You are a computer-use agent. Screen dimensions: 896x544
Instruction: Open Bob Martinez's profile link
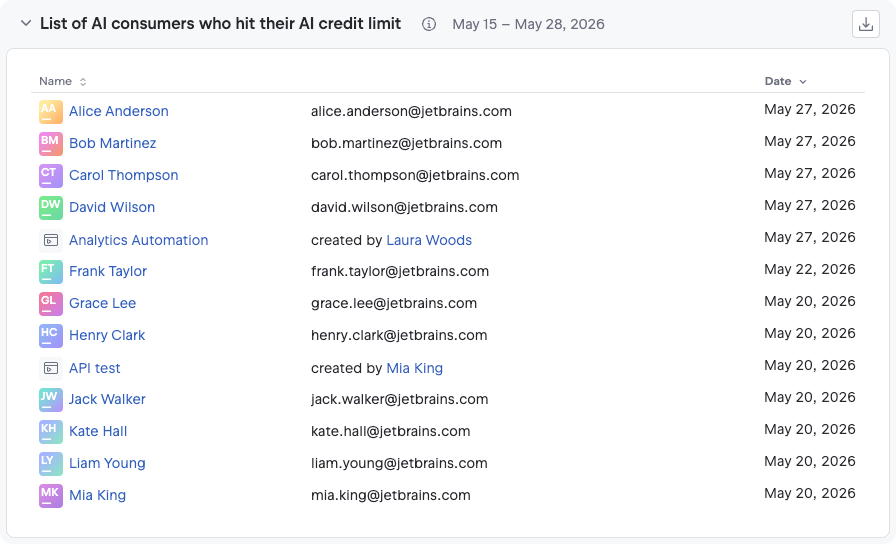click(x=113, y=143)
